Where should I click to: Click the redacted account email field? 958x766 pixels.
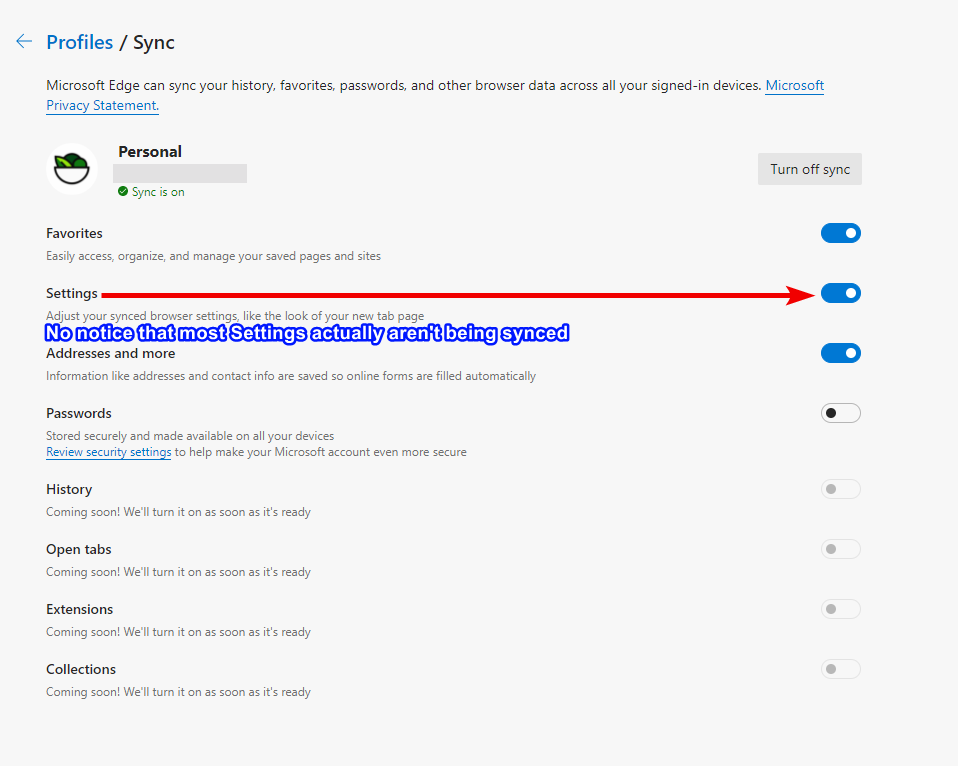coord(180,173)
